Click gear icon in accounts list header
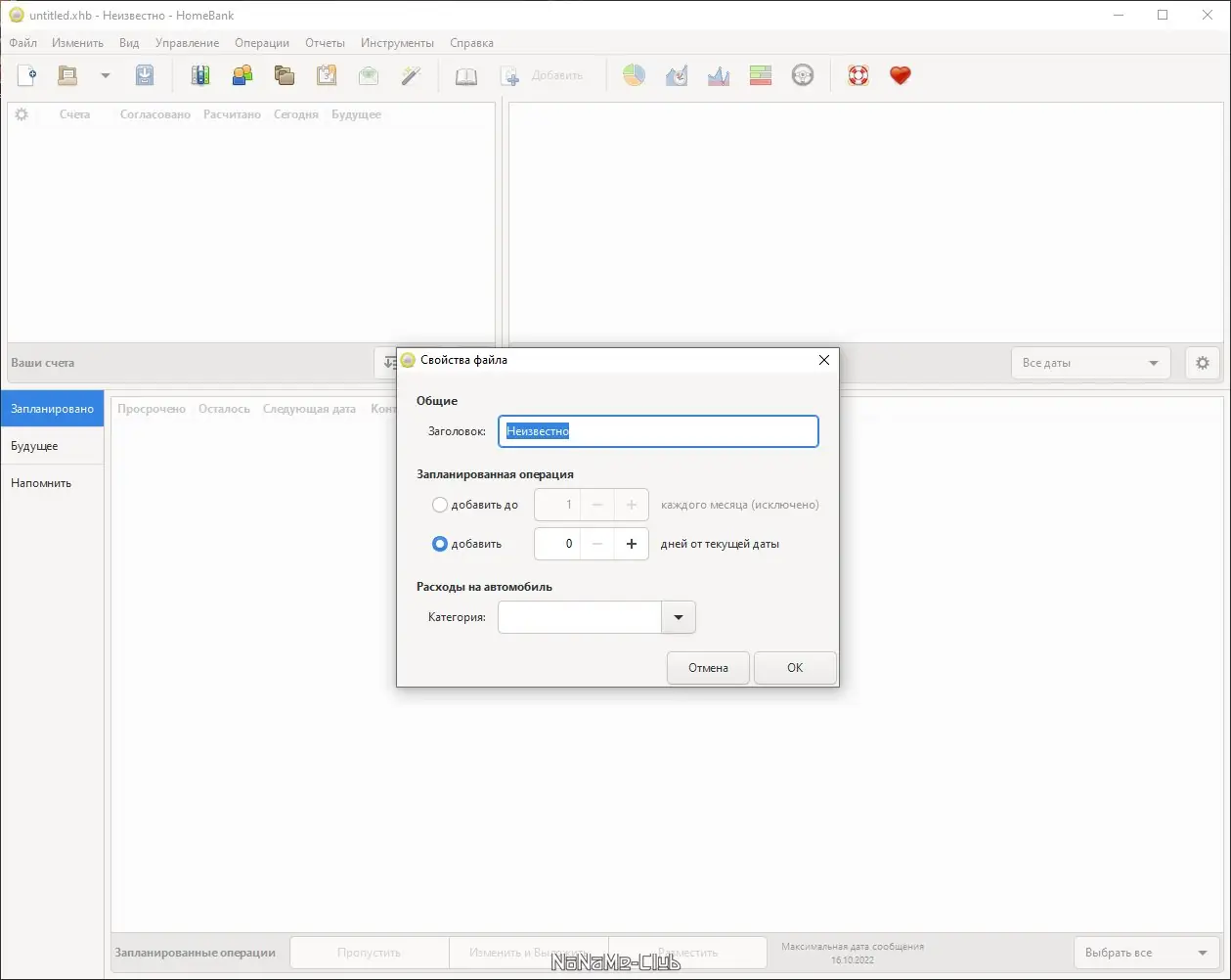The image size is (1231, 980). 22,114
